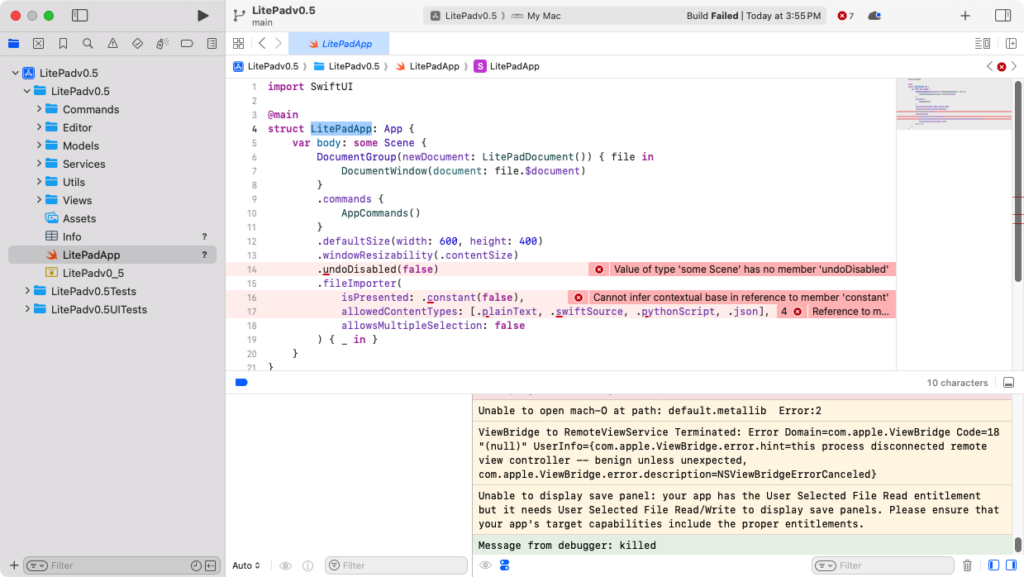The image size is (1024, 577).
Task: Open the source control navigator
Action: (x=39, y=44)
